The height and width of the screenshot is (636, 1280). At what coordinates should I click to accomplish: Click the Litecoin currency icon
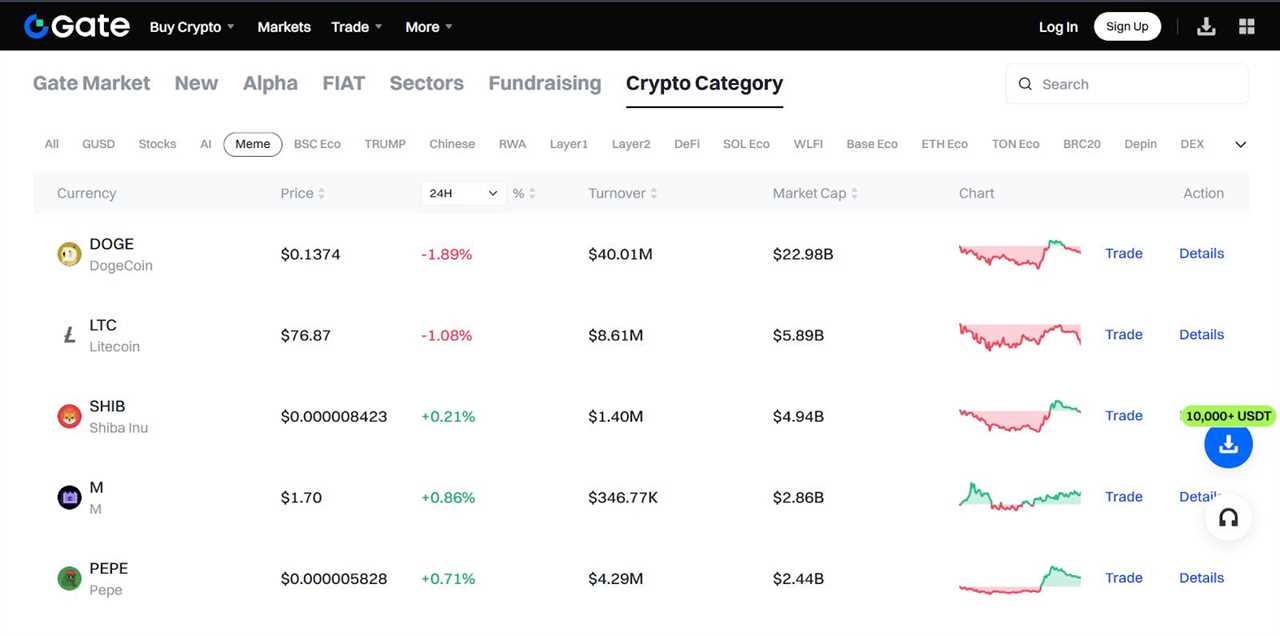(68, 335)
